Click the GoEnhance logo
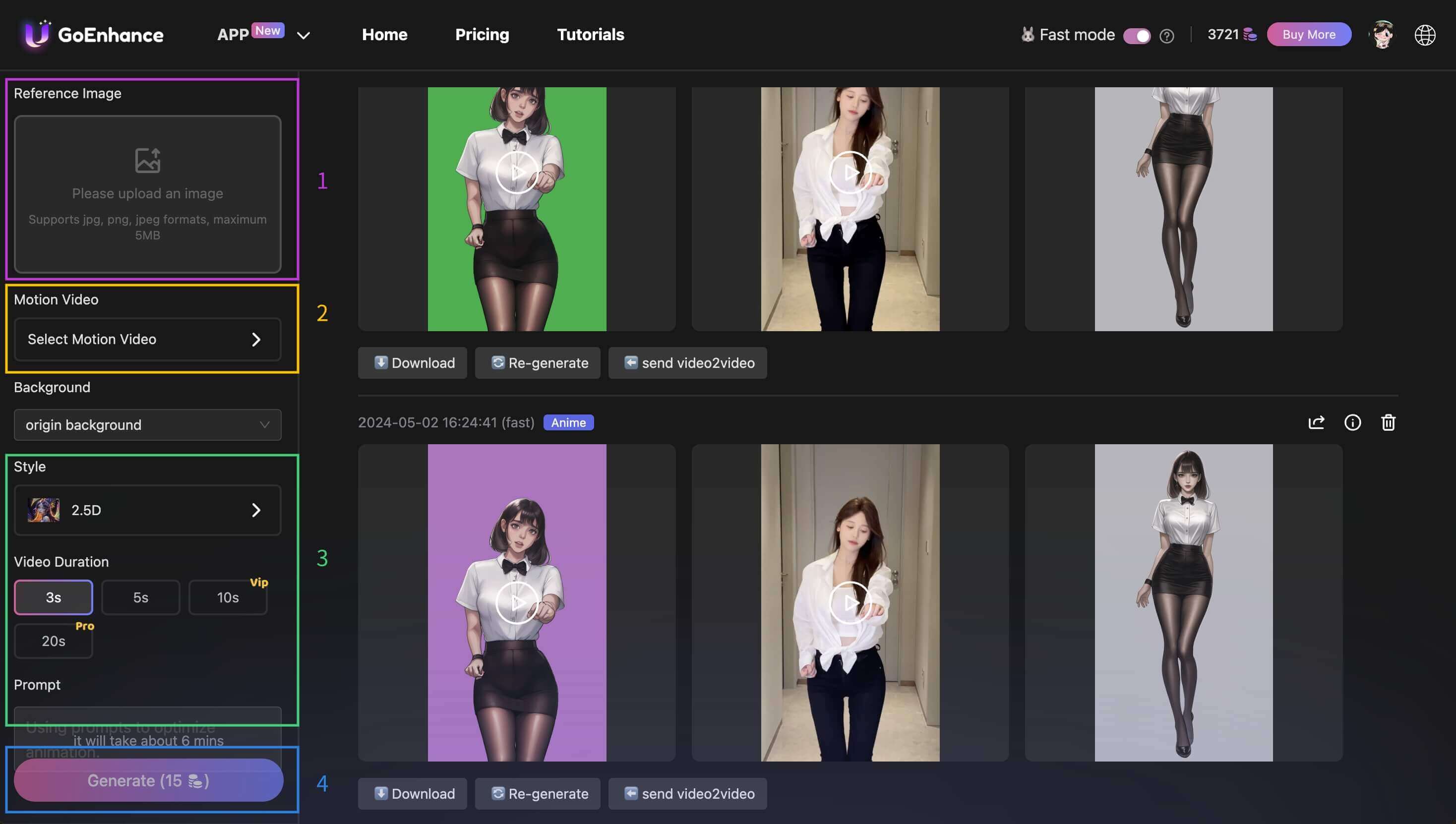1456x824 pixels. [x=92, y=35]
